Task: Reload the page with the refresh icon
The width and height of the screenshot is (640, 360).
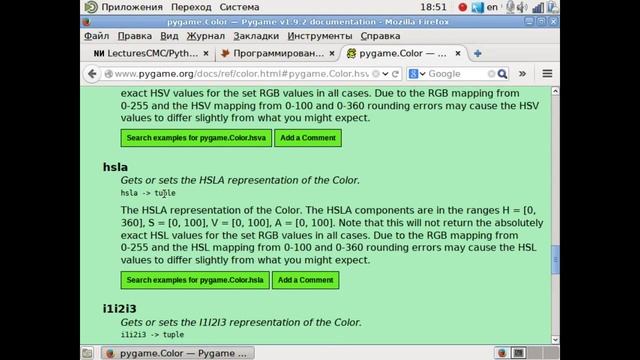Action: point(395,74)
